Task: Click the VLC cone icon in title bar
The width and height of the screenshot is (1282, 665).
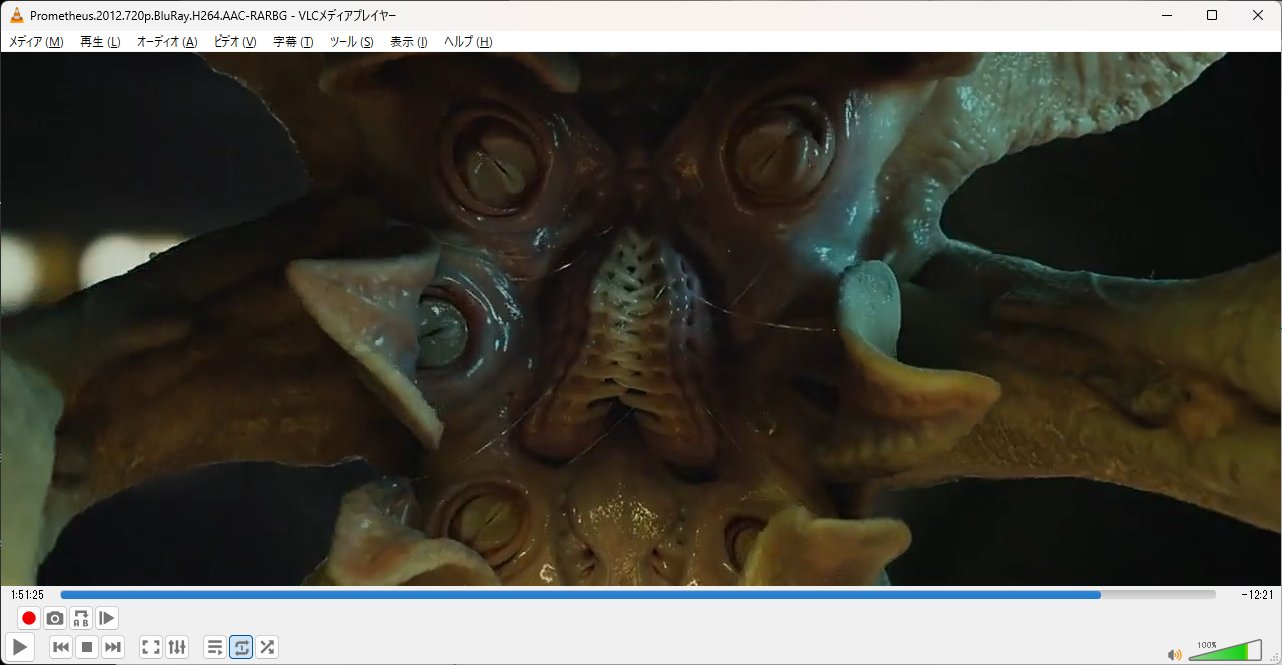Action: coord(16,15)
